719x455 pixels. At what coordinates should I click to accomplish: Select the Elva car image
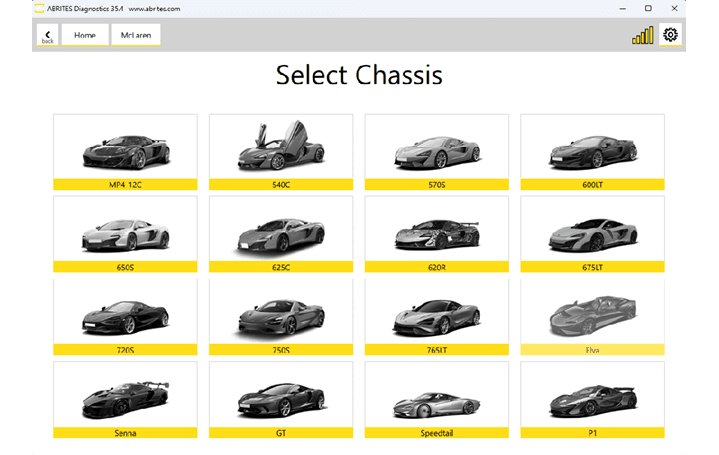click(593, 315)
